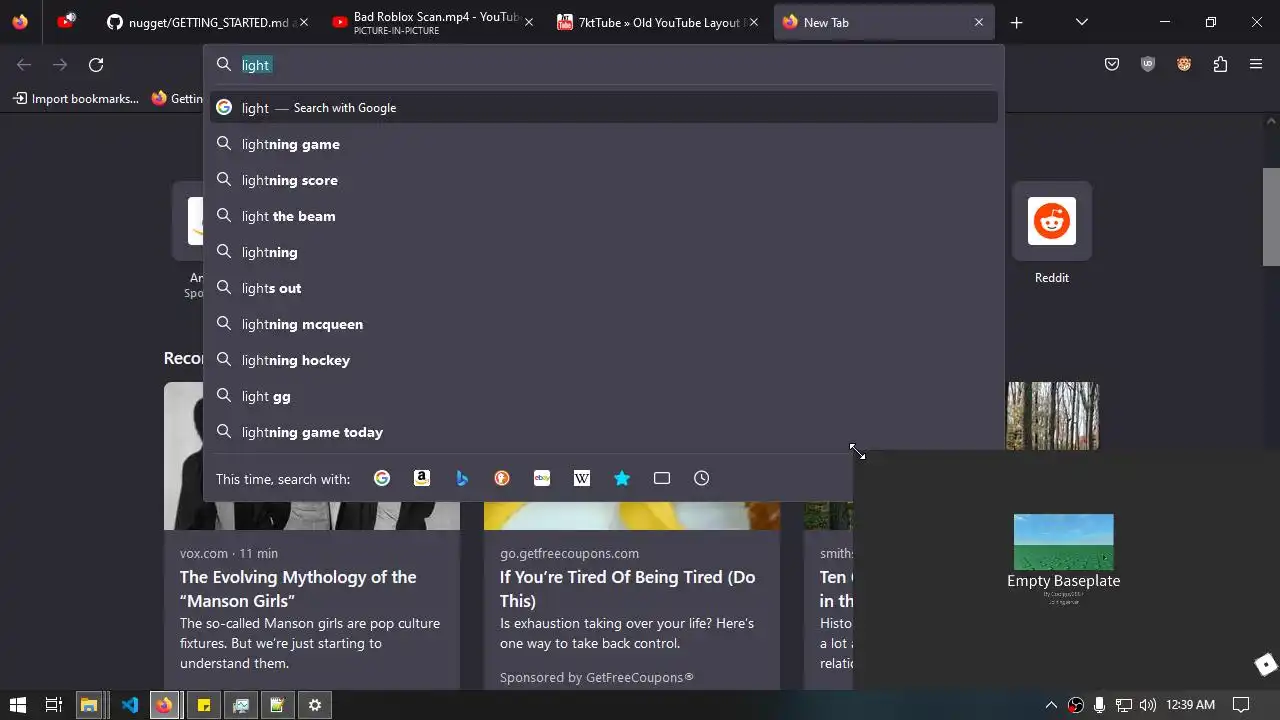
Task: Open the Import bookmarks toolbar item
Action: (75, 98)
